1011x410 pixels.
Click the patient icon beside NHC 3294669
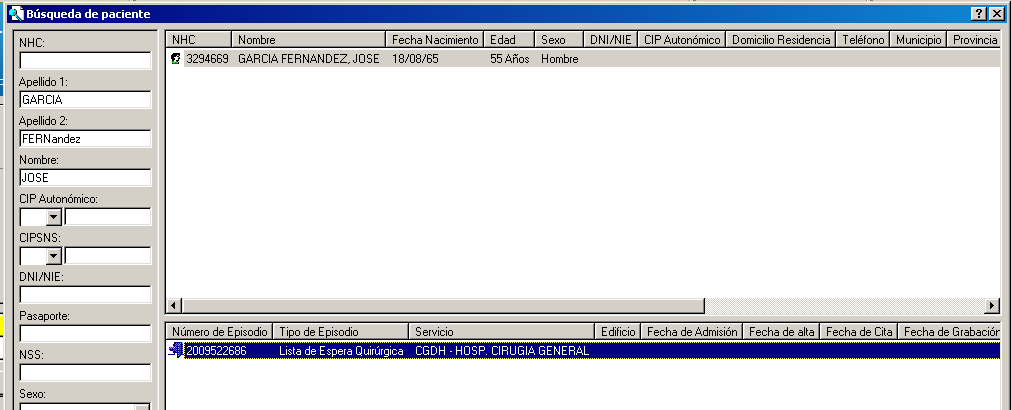tap(175, 59)
